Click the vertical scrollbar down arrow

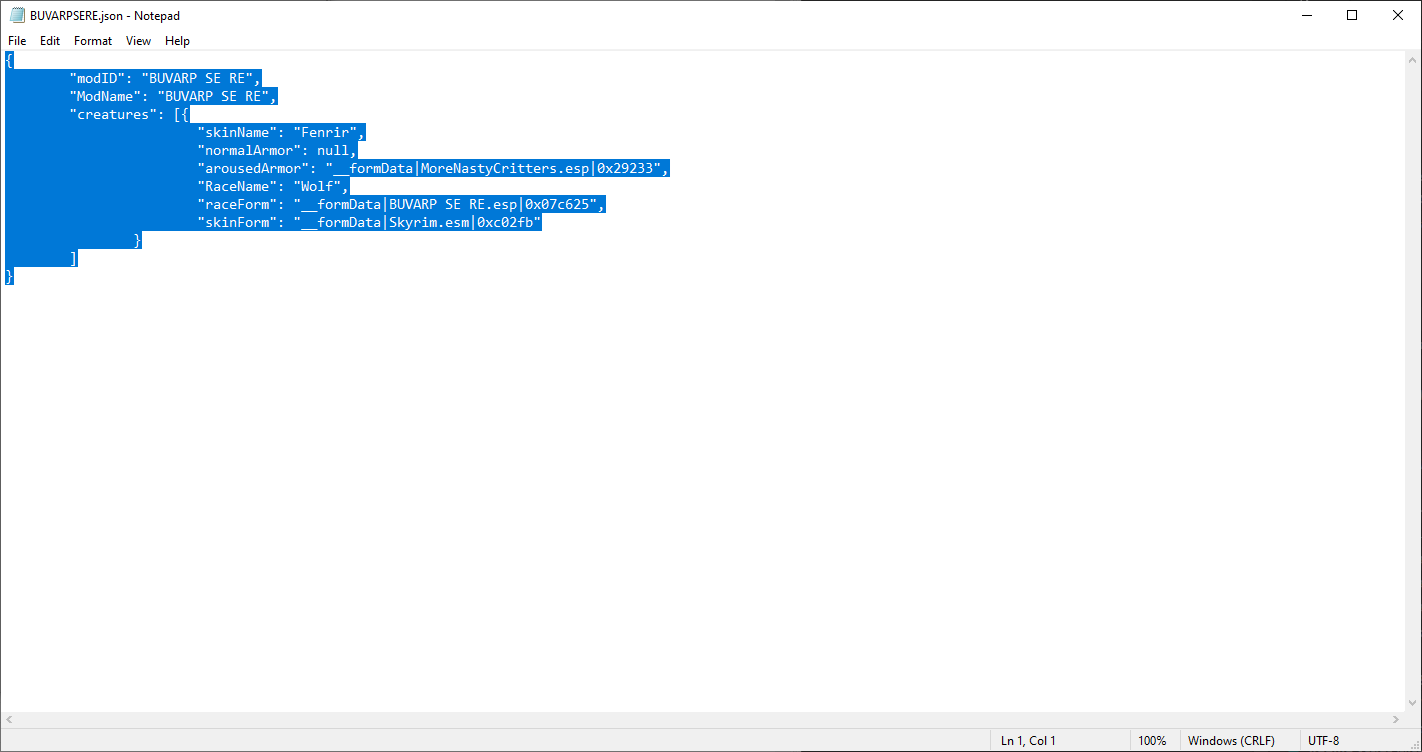1413,703
